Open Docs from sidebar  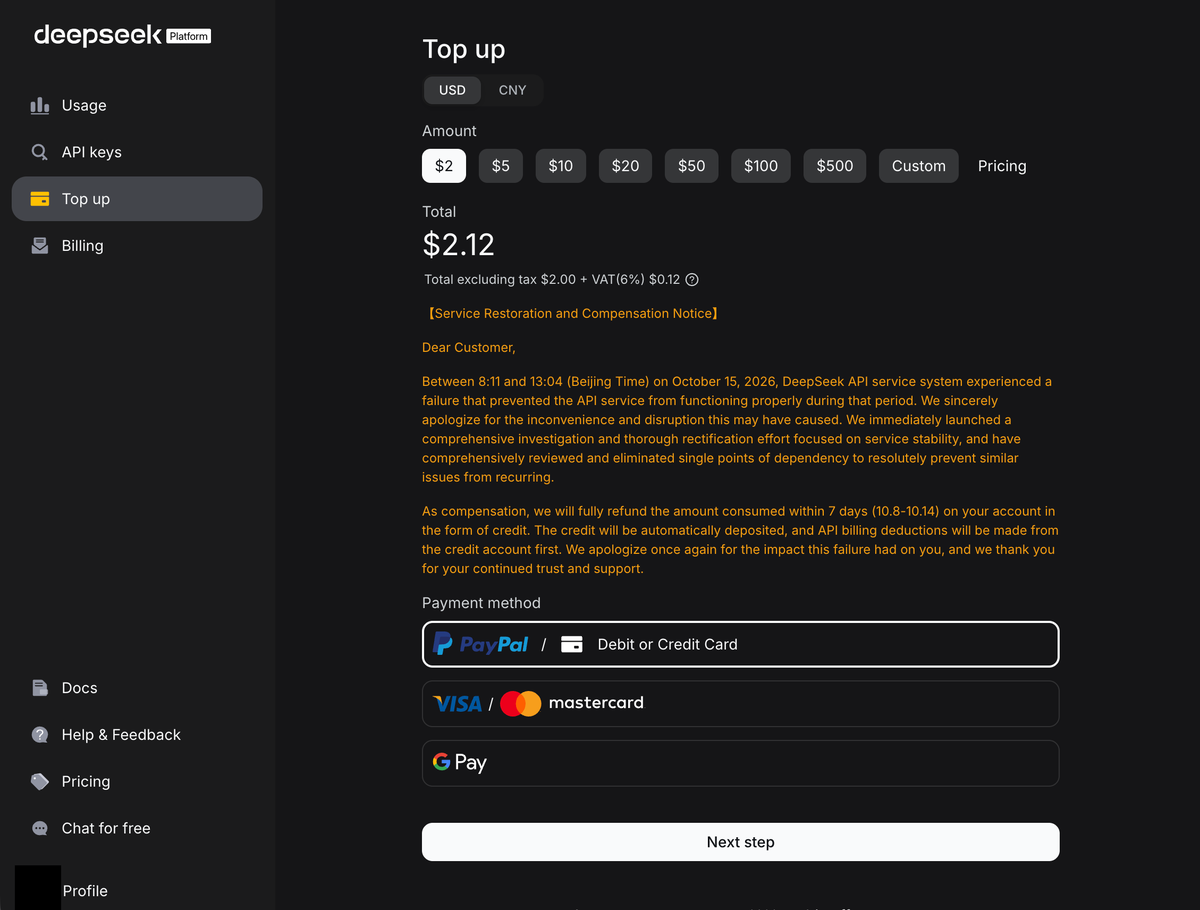tap(137, 688)
